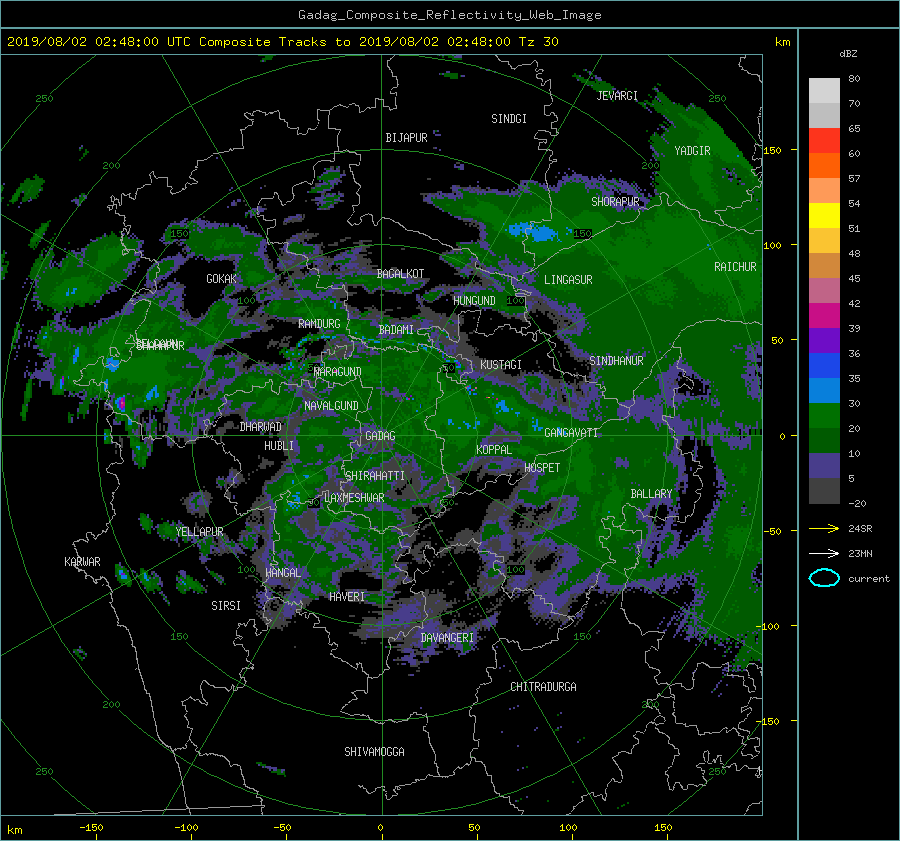This screenshot has width=900, height=841.
Task: Click the BIJAPUR city label
Action: pos(406,138)
